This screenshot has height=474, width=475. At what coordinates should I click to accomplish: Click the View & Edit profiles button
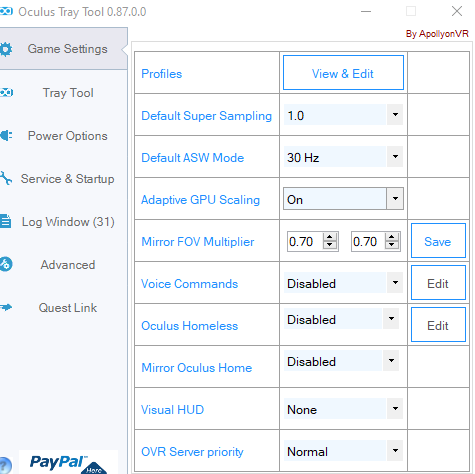click(343, 73)
